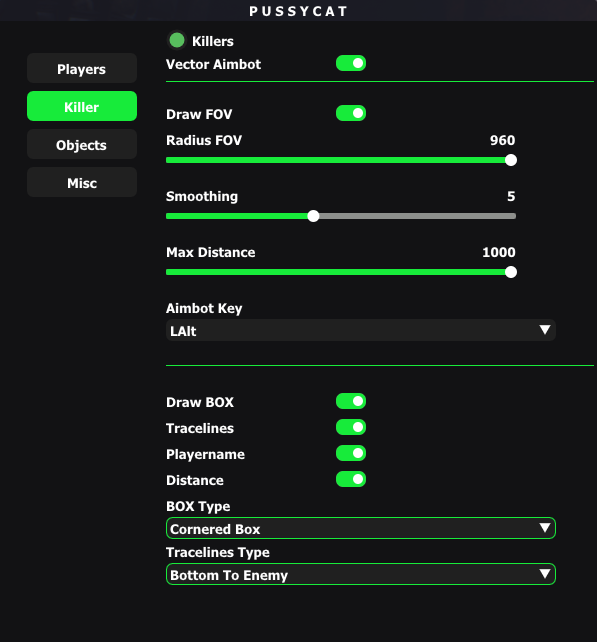This screenshot has width=597, height=642.
Task: Click the Aimbot Key dropdown arrow
Action: [x=545, y=330]
